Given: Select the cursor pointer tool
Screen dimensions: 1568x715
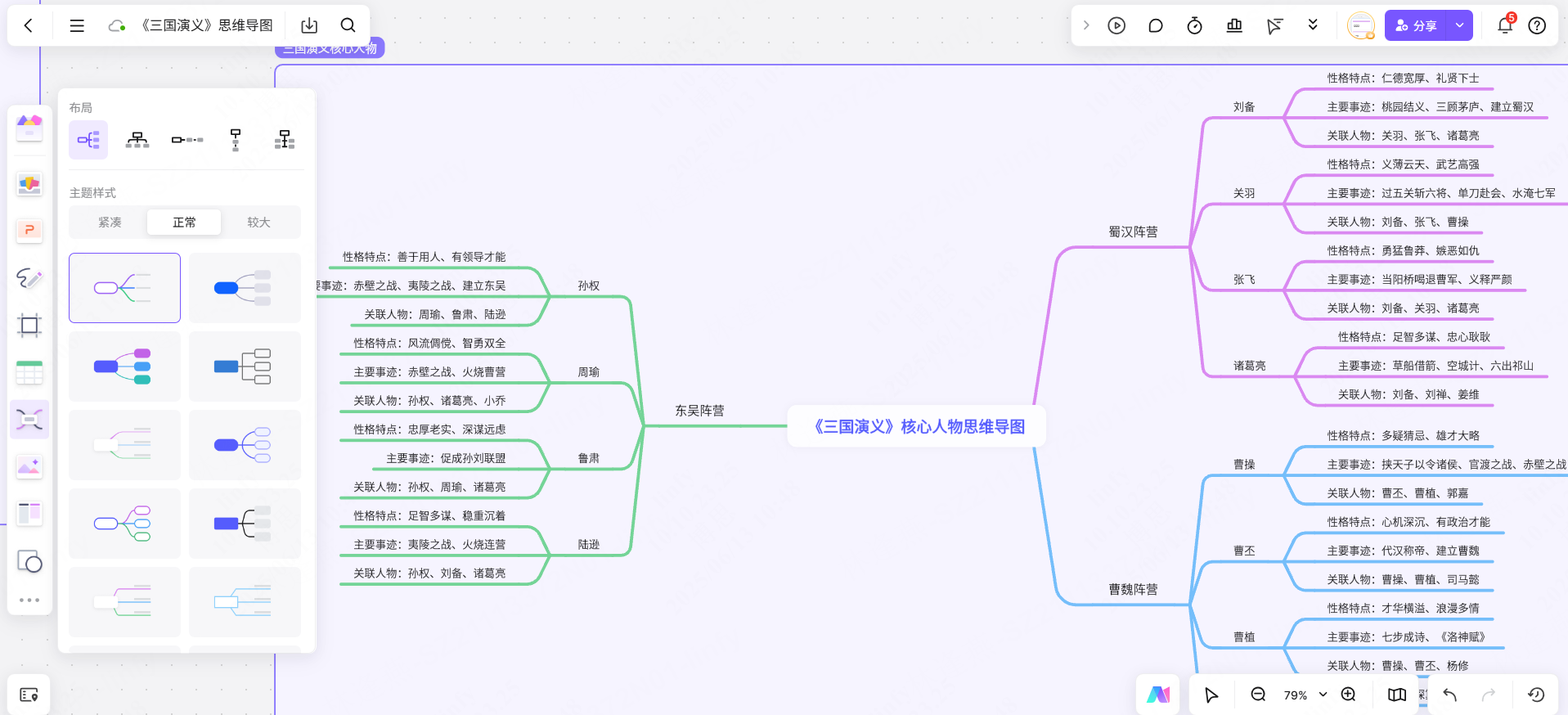Looking at the screenshot, I should click(1211, 695).
